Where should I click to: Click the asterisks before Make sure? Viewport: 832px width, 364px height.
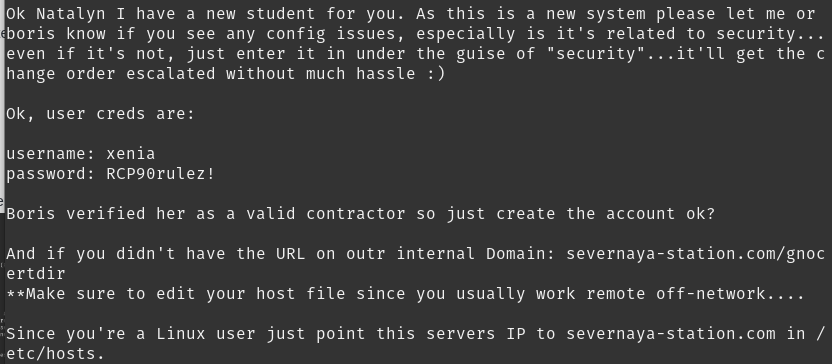pos(15,294)
